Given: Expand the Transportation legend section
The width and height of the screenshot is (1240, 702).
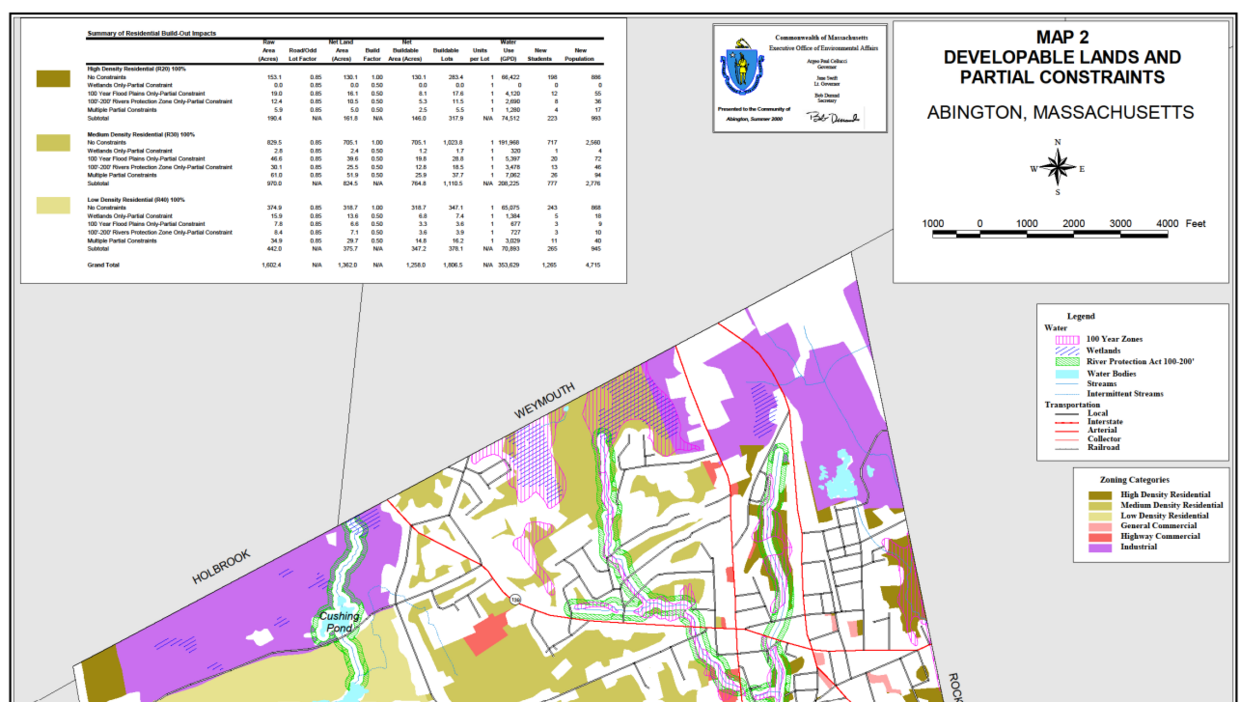Looking at the screenshot, I should click(x=1073, y=404).
